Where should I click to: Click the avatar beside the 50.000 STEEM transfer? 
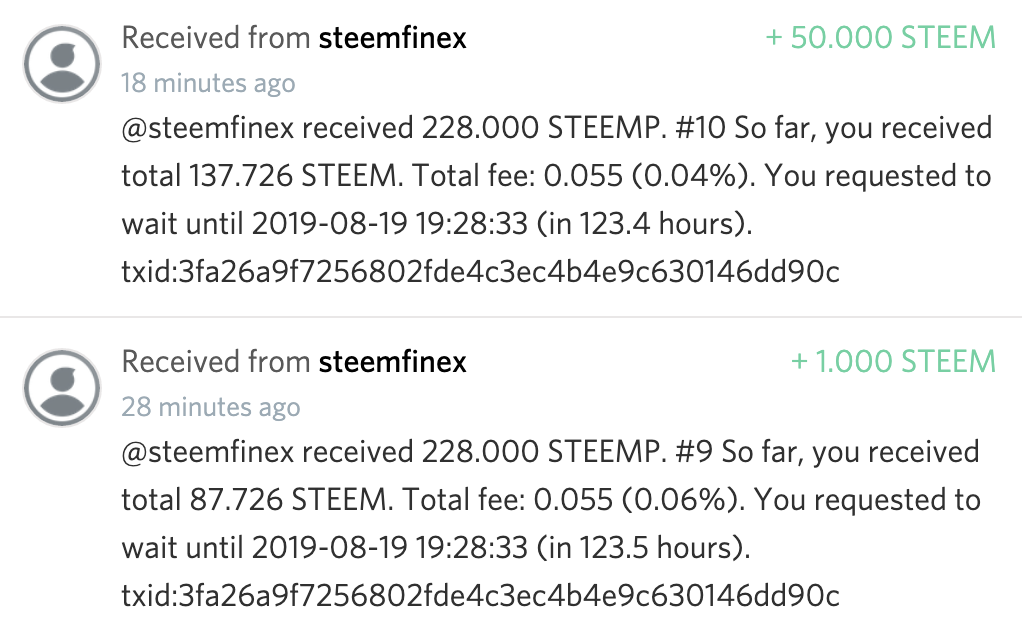[61, 63]
